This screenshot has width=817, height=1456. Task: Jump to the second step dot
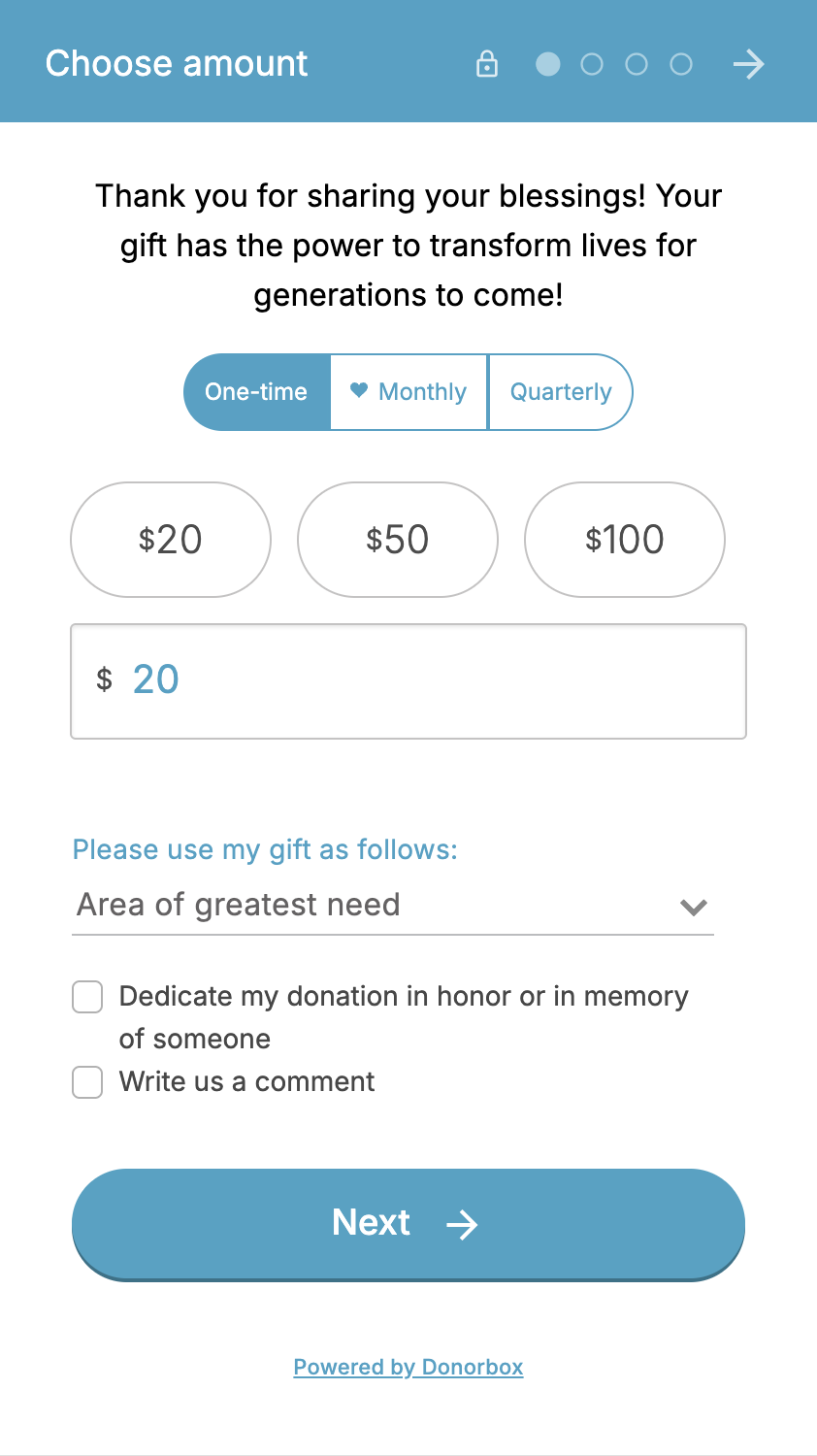pos(592,64)
